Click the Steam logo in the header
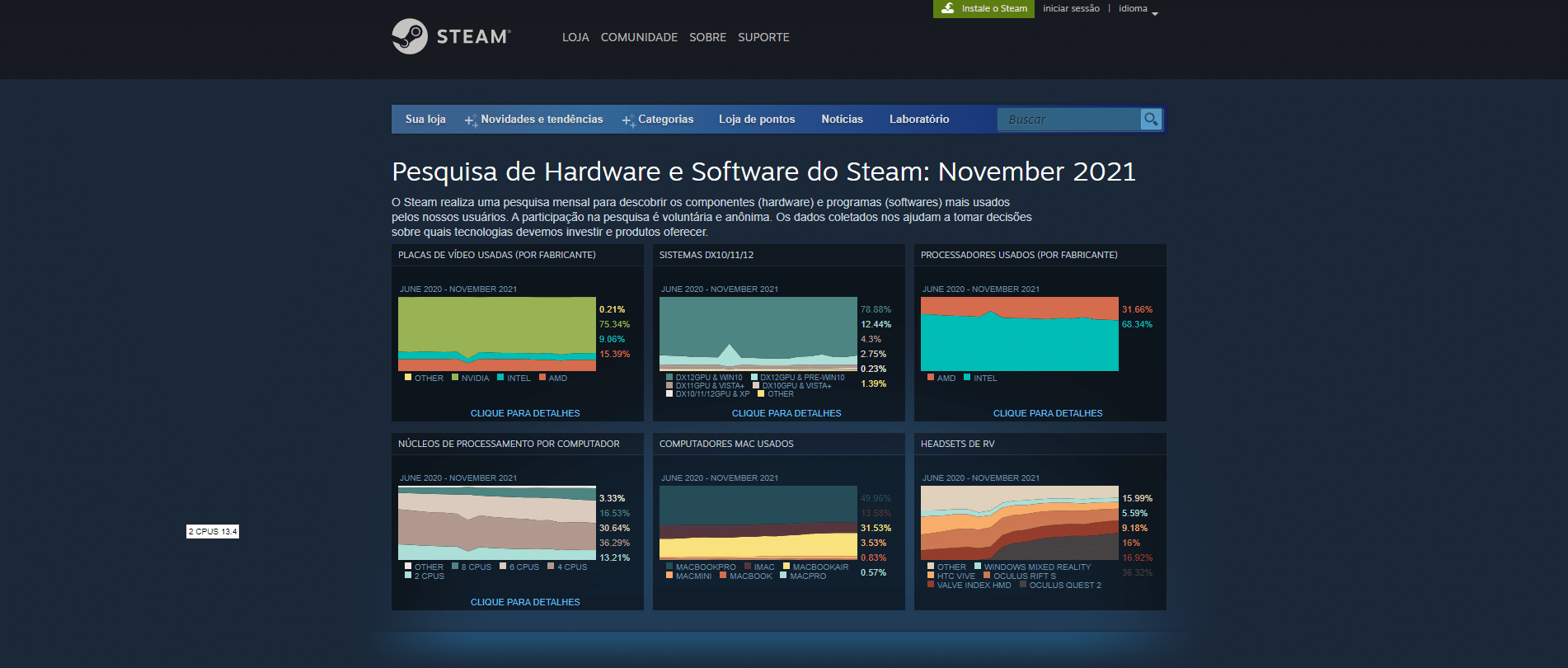Screen dimensions: 1568x668 coord(451,36)
